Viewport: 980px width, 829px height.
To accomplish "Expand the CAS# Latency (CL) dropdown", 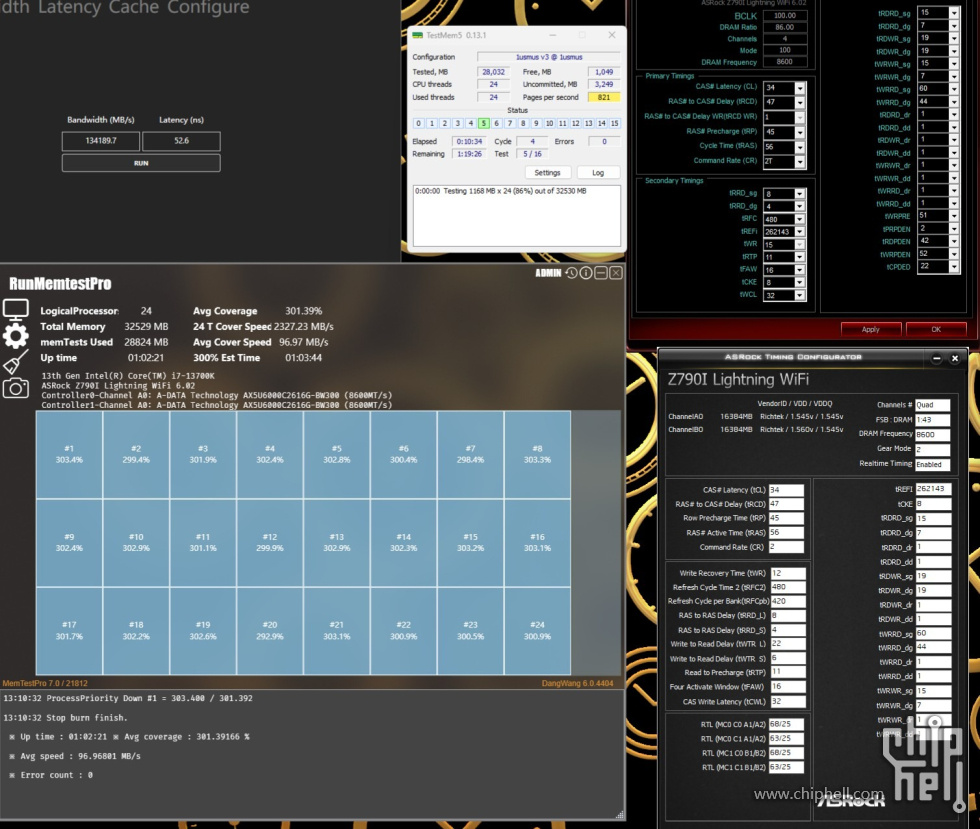I will coord(799,89).
